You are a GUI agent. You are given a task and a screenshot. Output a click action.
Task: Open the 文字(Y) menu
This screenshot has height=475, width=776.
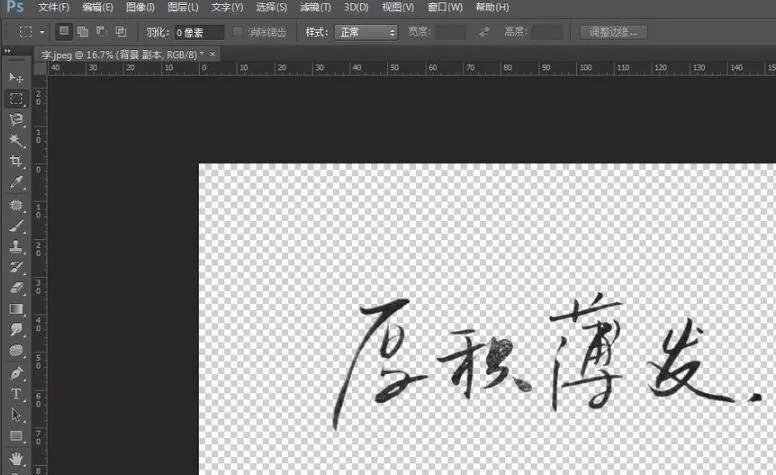coord(227,7)
